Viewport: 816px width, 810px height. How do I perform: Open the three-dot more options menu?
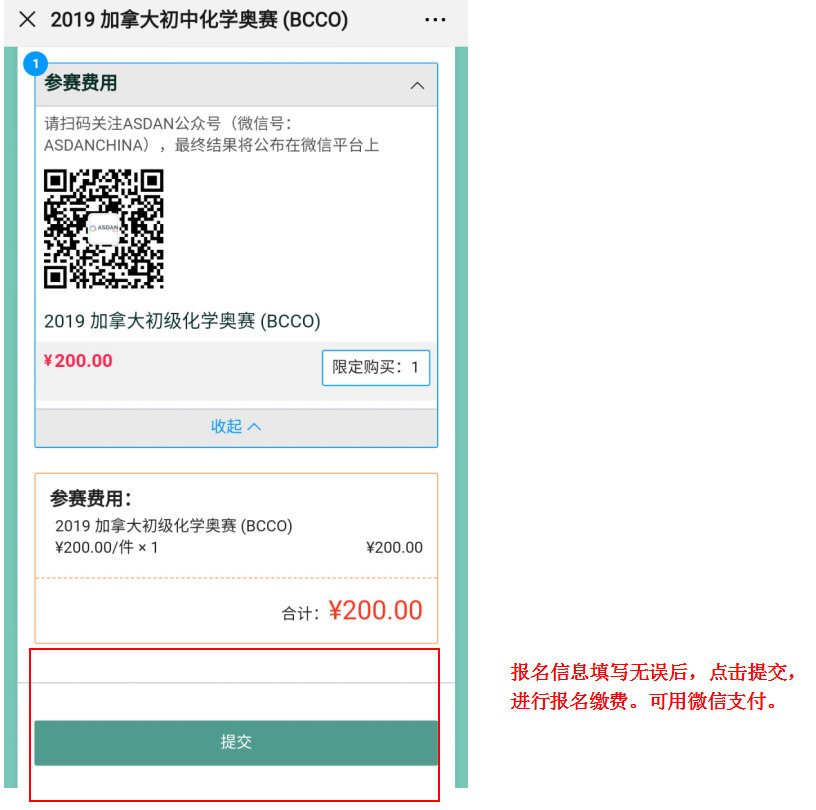(x=435, y=20)
